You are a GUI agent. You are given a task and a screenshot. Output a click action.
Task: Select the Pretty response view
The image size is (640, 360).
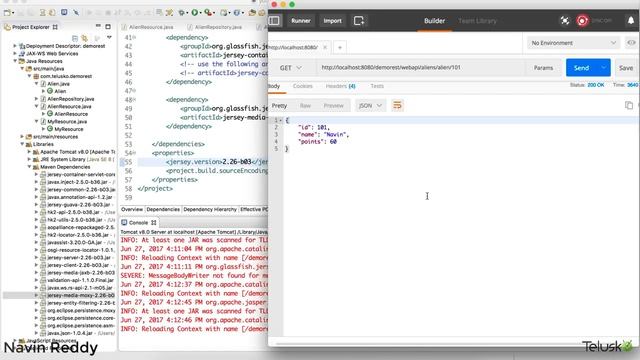pos(280,105)
